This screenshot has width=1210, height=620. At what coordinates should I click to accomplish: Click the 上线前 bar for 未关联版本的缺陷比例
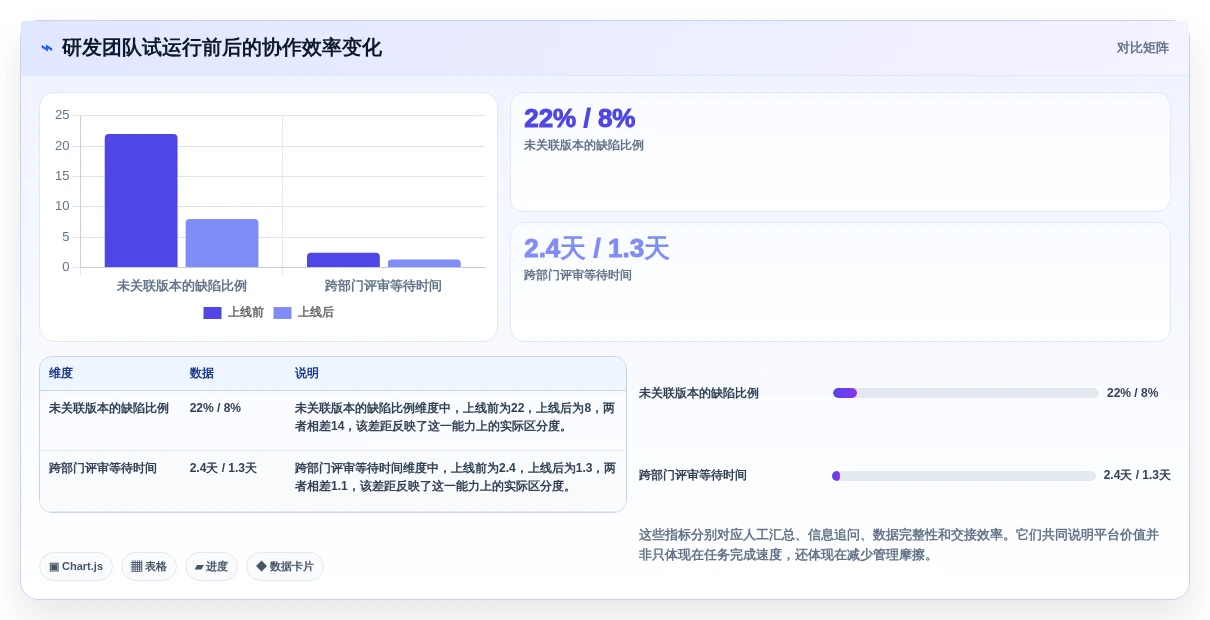pyautogui.click(x=141, y=201)
